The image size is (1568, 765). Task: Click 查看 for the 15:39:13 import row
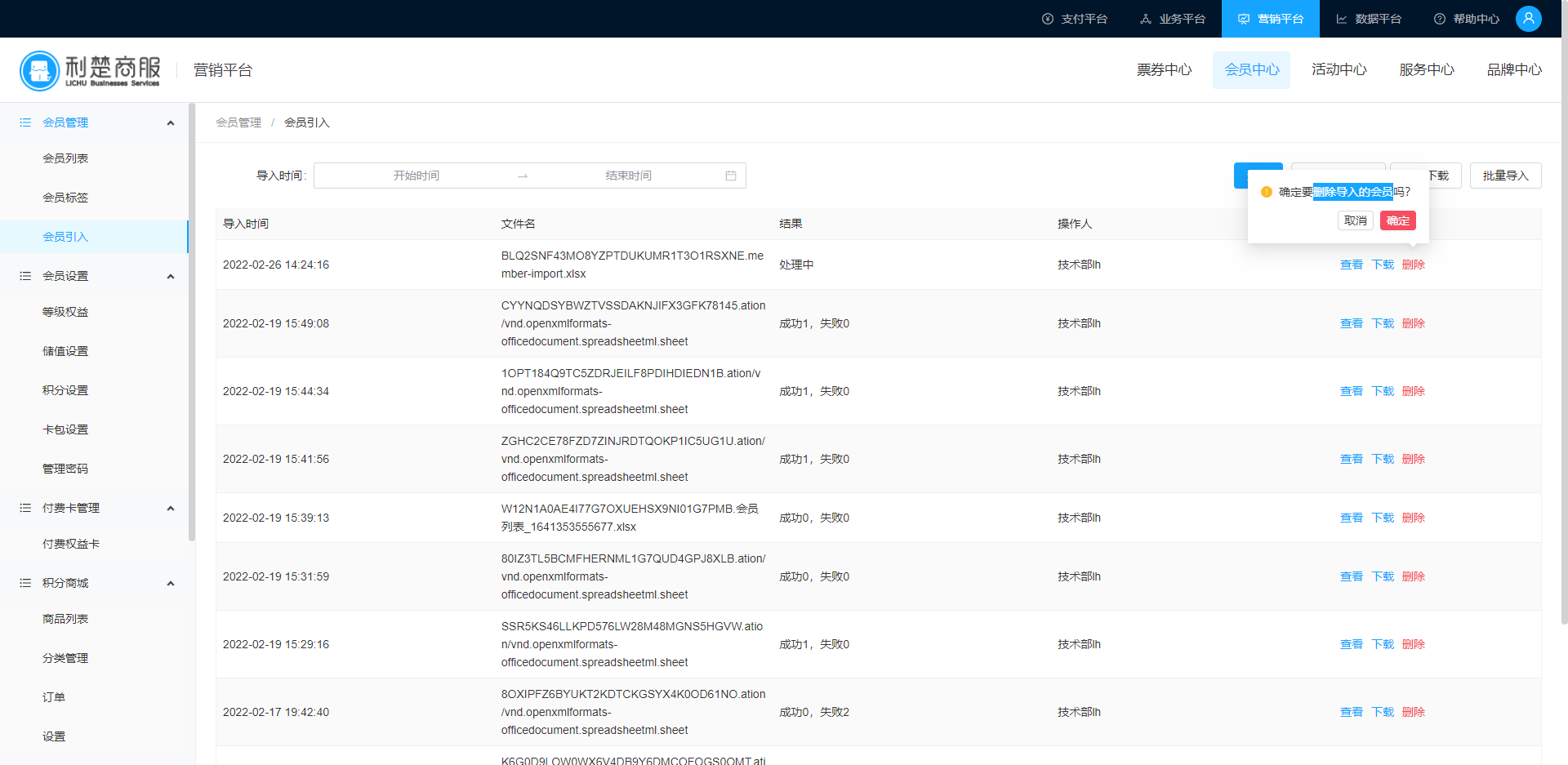[x=1352, y=518]
